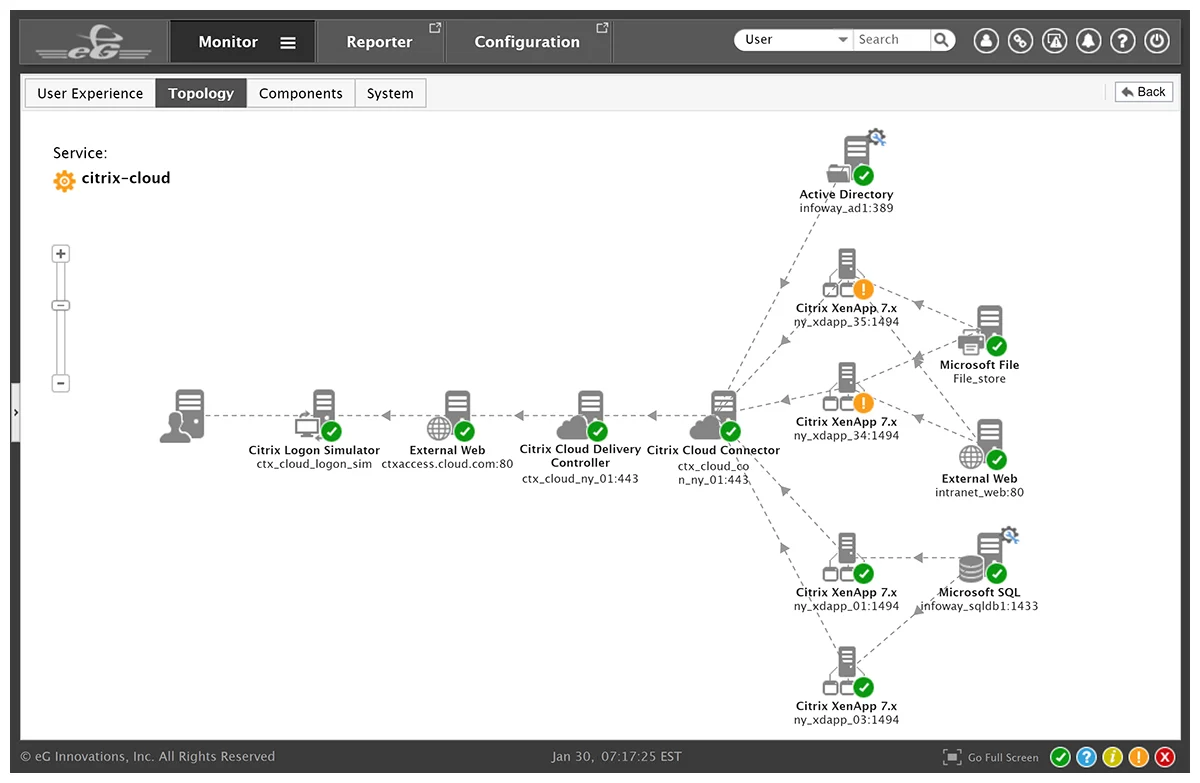Open the alarm monitor icon in header
Viewport: 1200px width, 783px height.
click(1054, 41)
